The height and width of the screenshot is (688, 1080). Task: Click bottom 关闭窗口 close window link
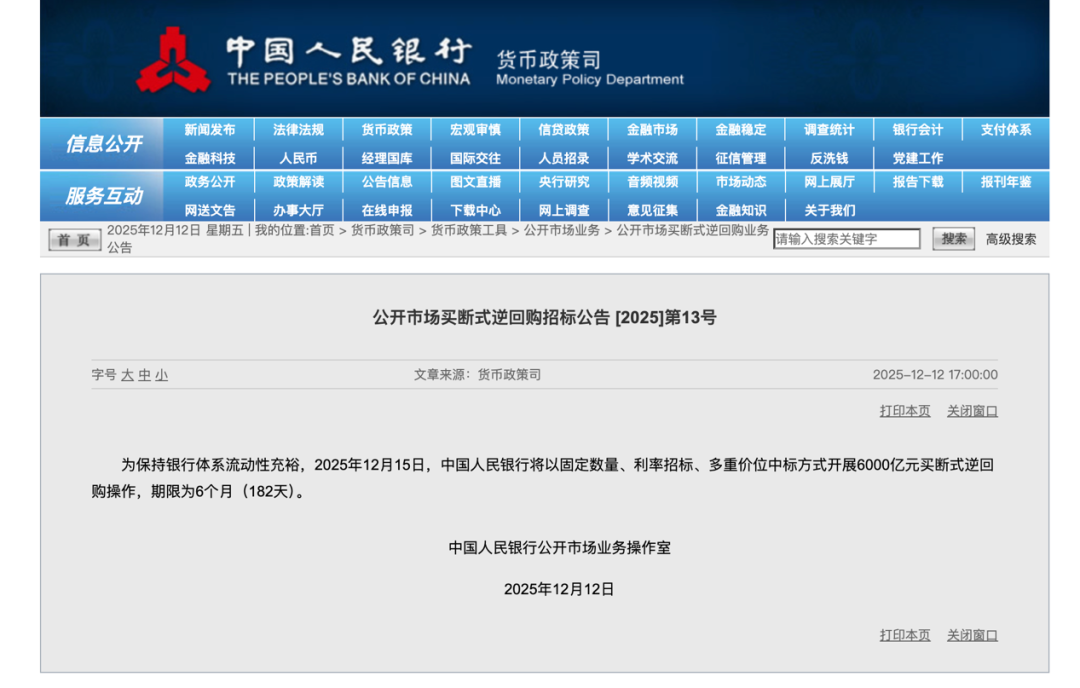pyautogui.click(x=972, y=635)
